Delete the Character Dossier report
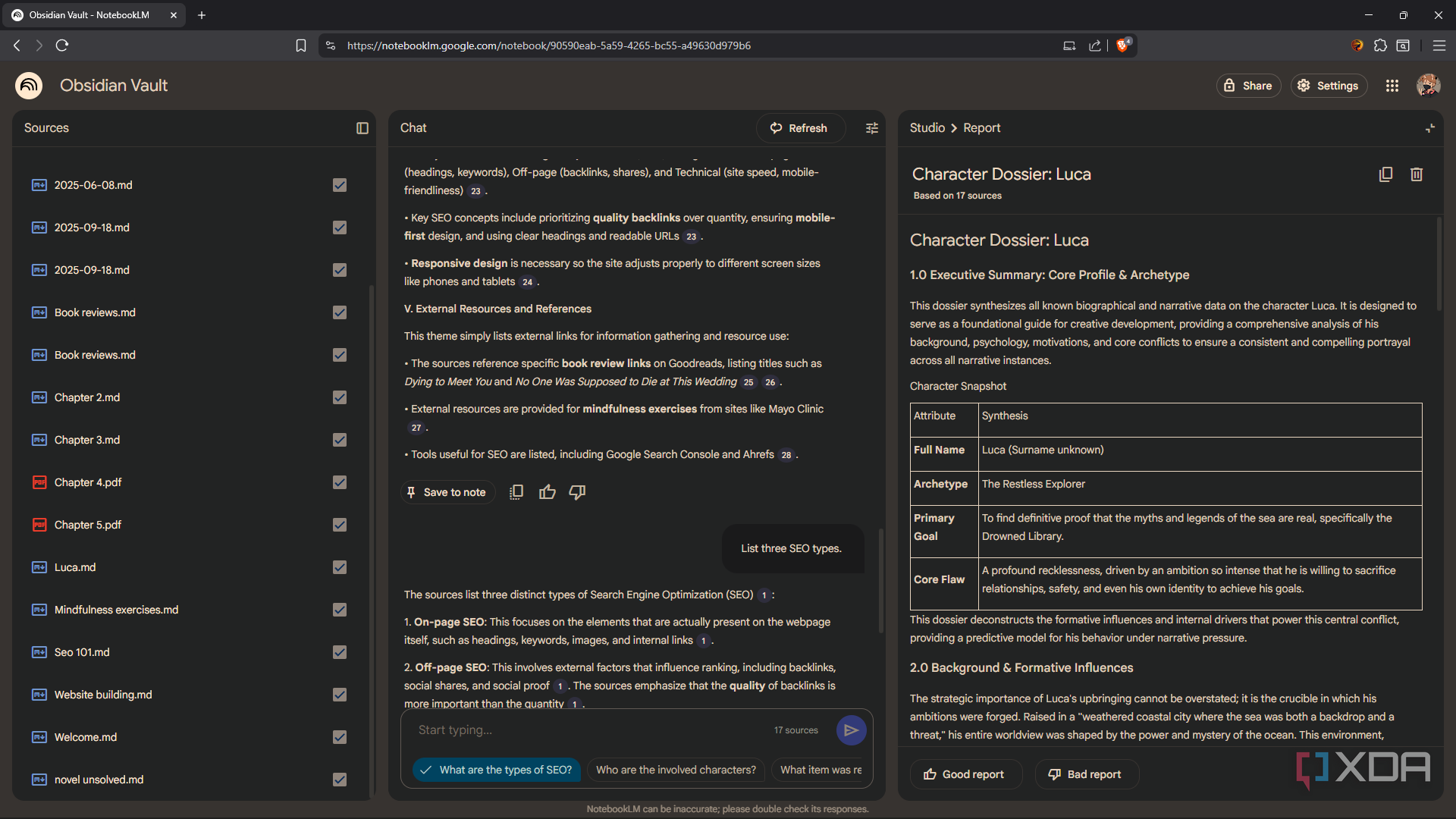This screenshot has height=819, width=1456. coord(1417,174)
